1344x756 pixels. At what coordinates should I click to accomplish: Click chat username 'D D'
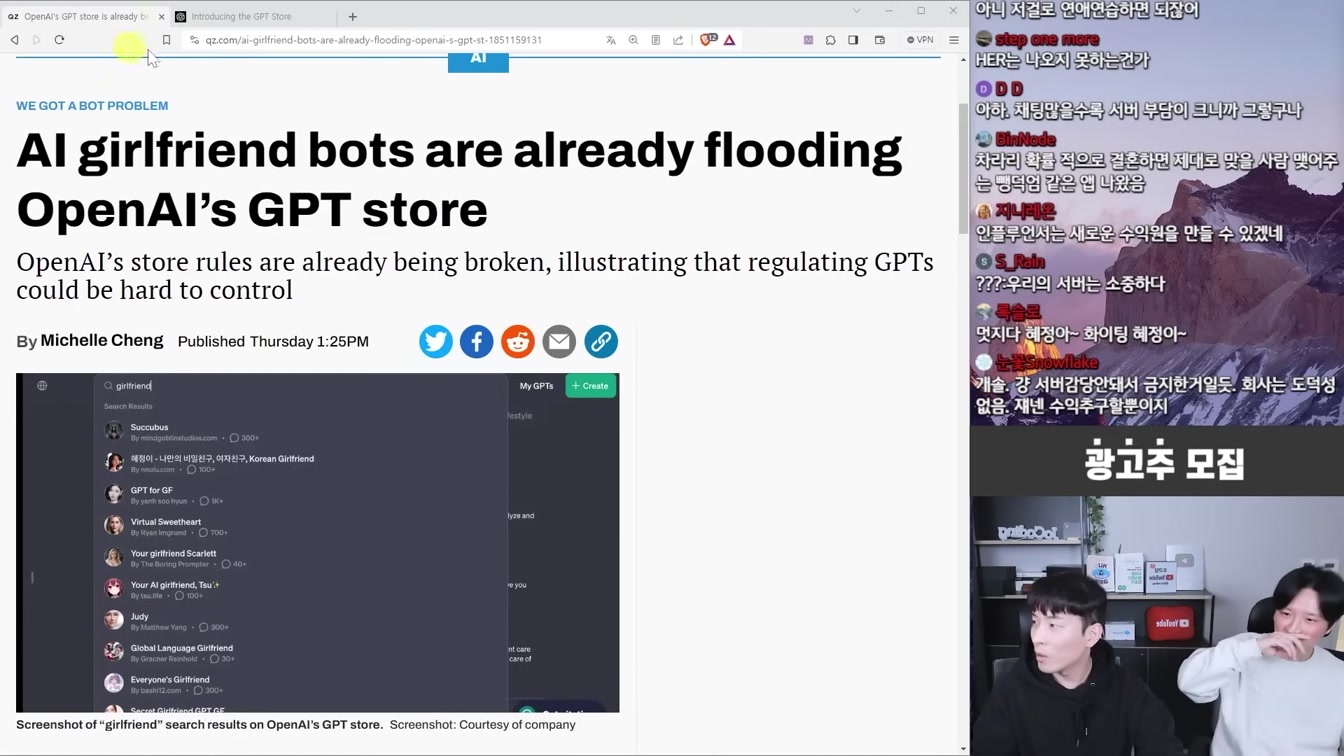[1009, 89]
